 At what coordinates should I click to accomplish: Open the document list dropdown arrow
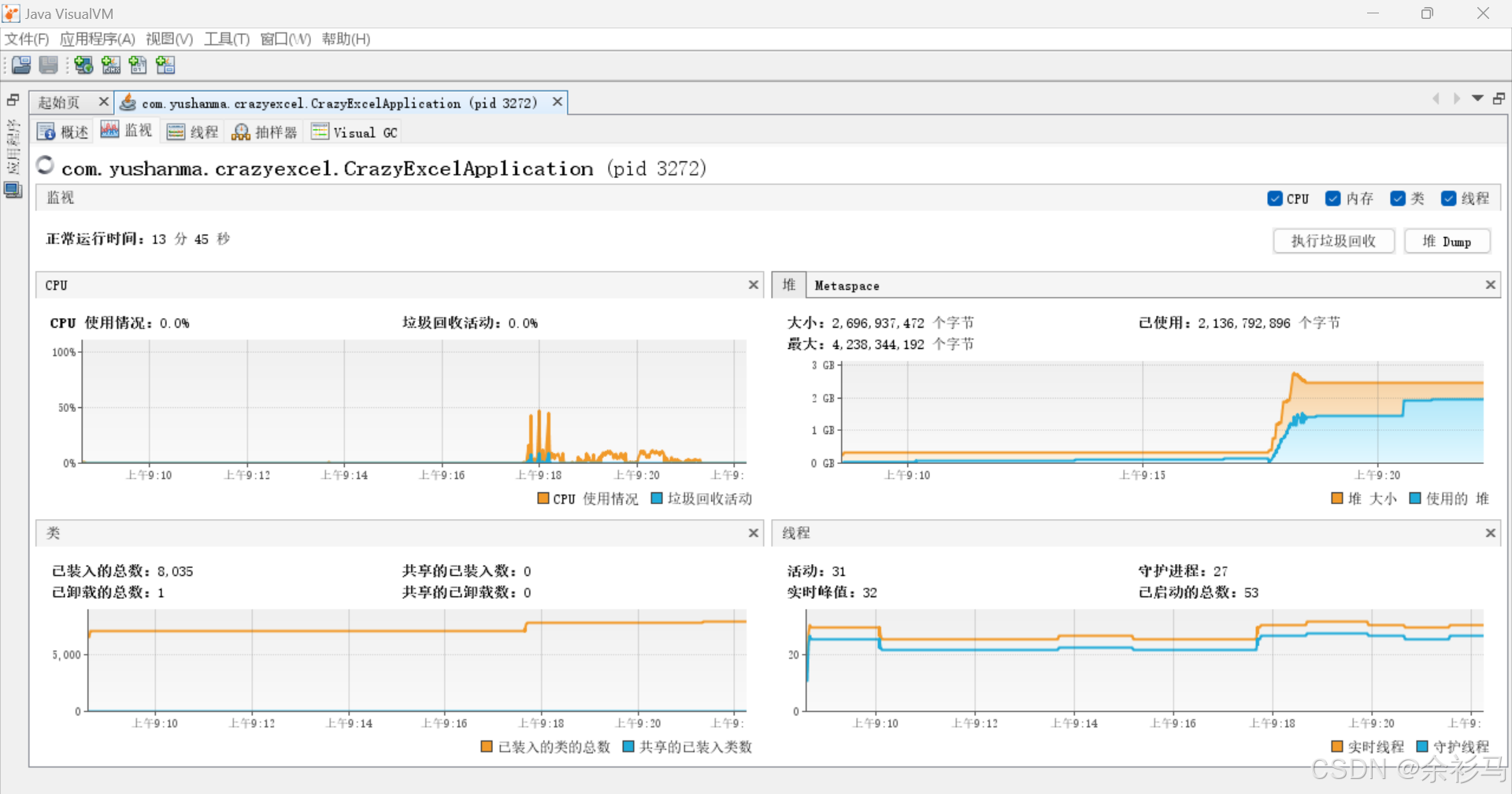click(1478, 98)
